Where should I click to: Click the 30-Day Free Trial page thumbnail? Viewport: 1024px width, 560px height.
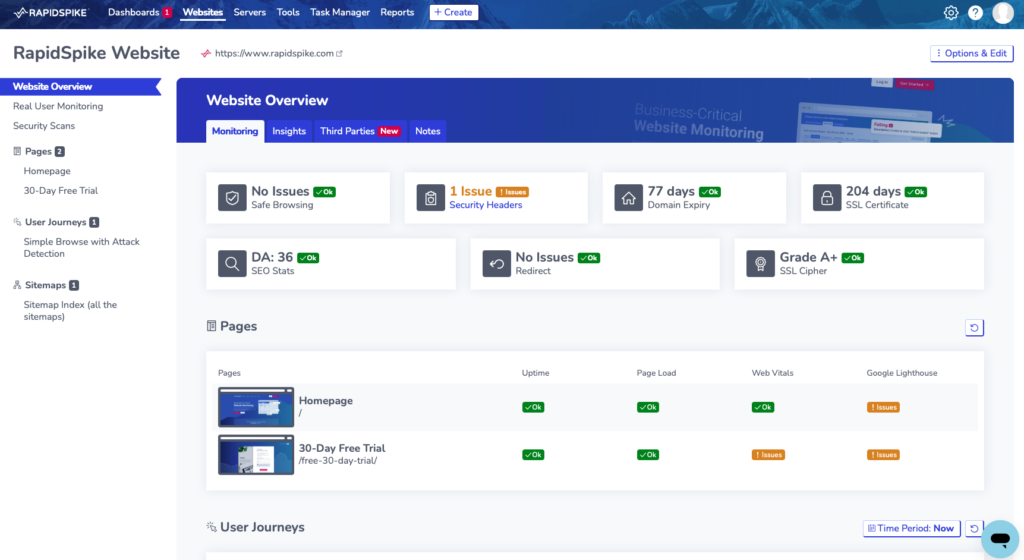click(x=256, y=455)
